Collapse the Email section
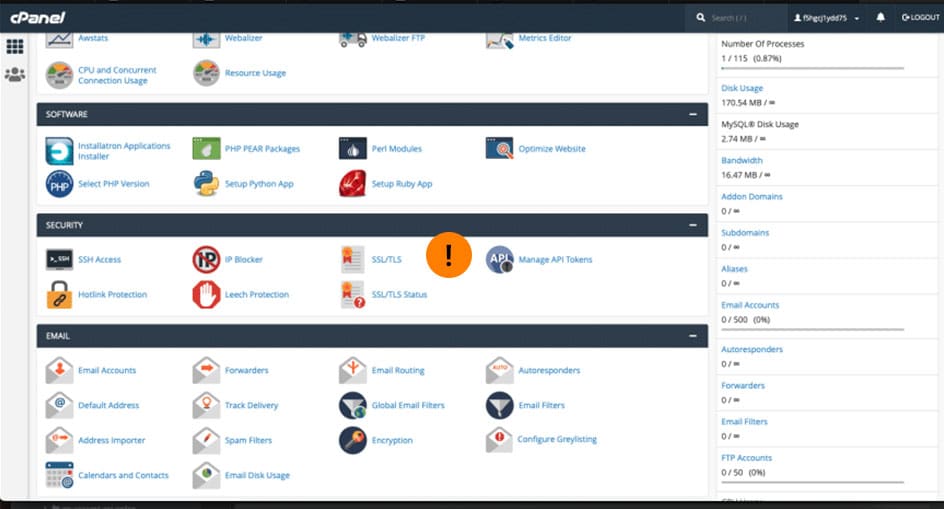The width and height of the screenshot is (944, 509). click(x=693, y=336)
